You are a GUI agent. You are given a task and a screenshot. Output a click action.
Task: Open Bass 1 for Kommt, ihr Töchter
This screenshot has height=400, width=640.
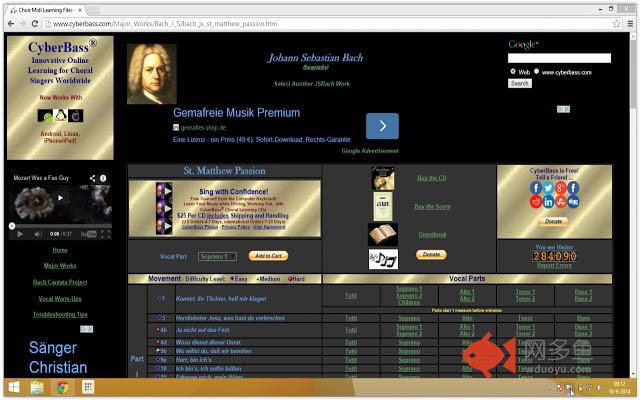[x=583, y=292]
